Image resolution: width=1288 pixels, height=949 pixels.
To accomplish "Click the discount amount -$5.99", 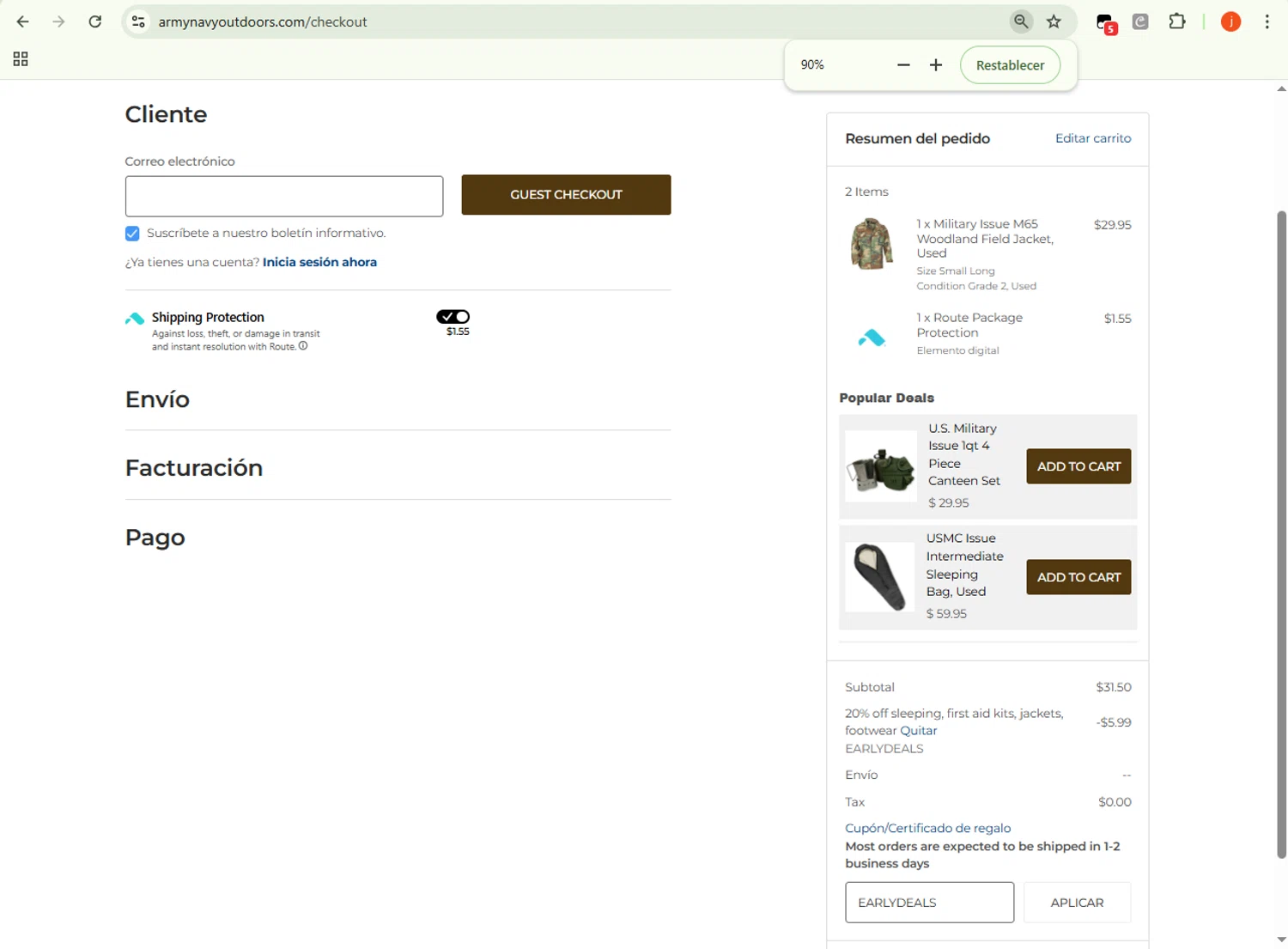I will pyautogui.click(x=1114, y=722).
